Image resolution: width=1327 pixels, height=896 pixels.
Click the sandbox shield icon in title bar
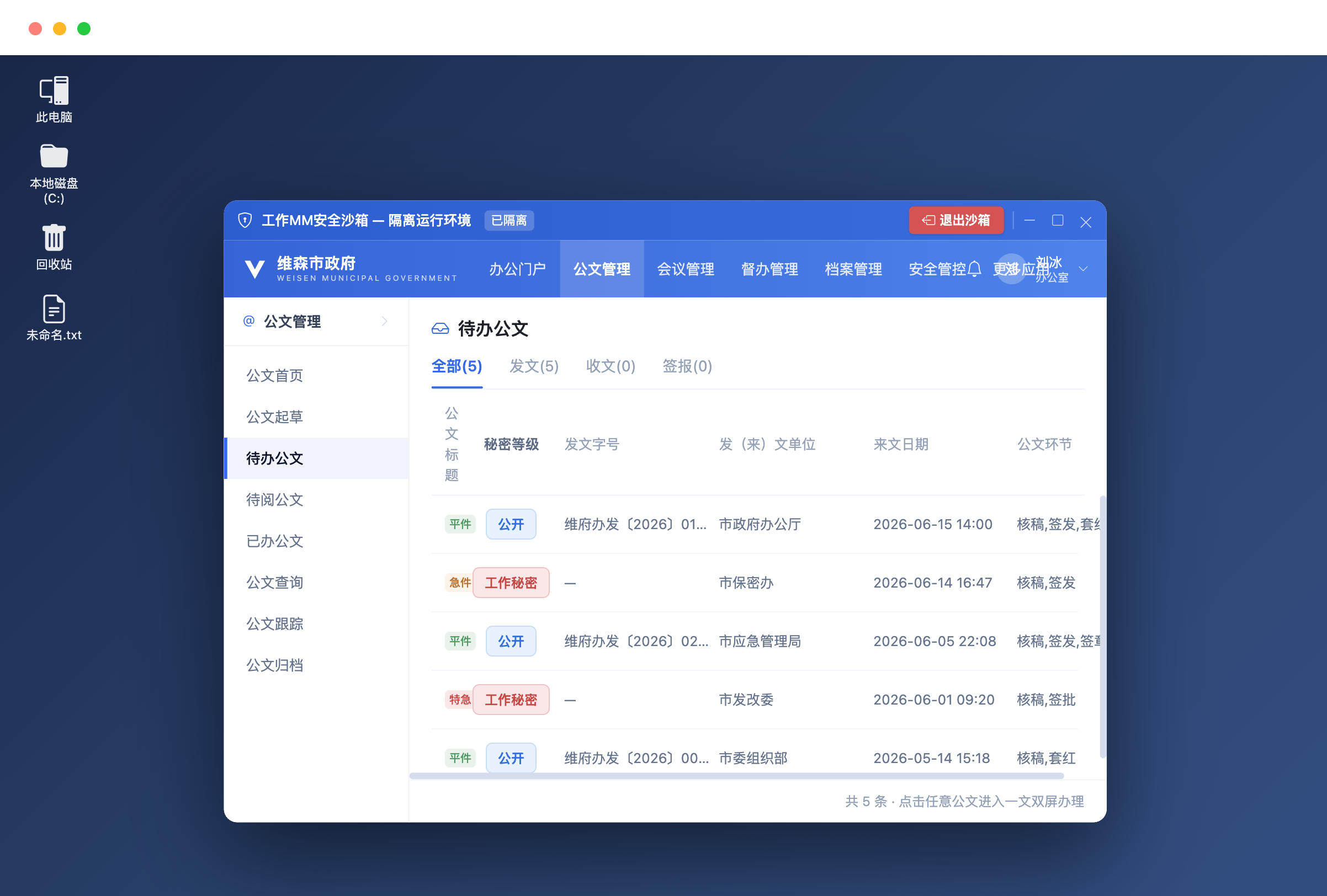245,220
